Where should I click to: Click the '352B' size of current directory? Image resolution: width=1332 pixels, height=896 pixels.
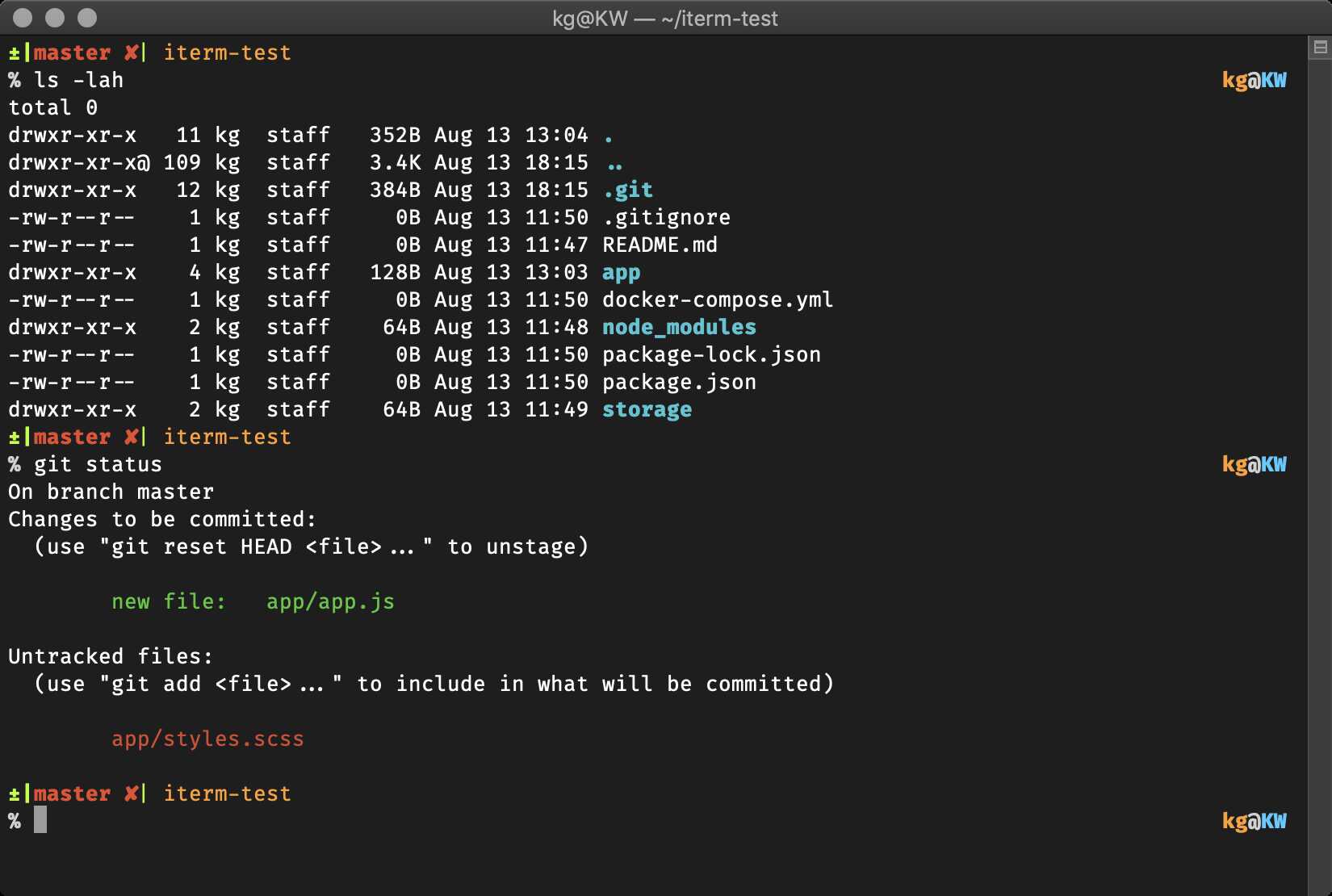click(396, 135)
